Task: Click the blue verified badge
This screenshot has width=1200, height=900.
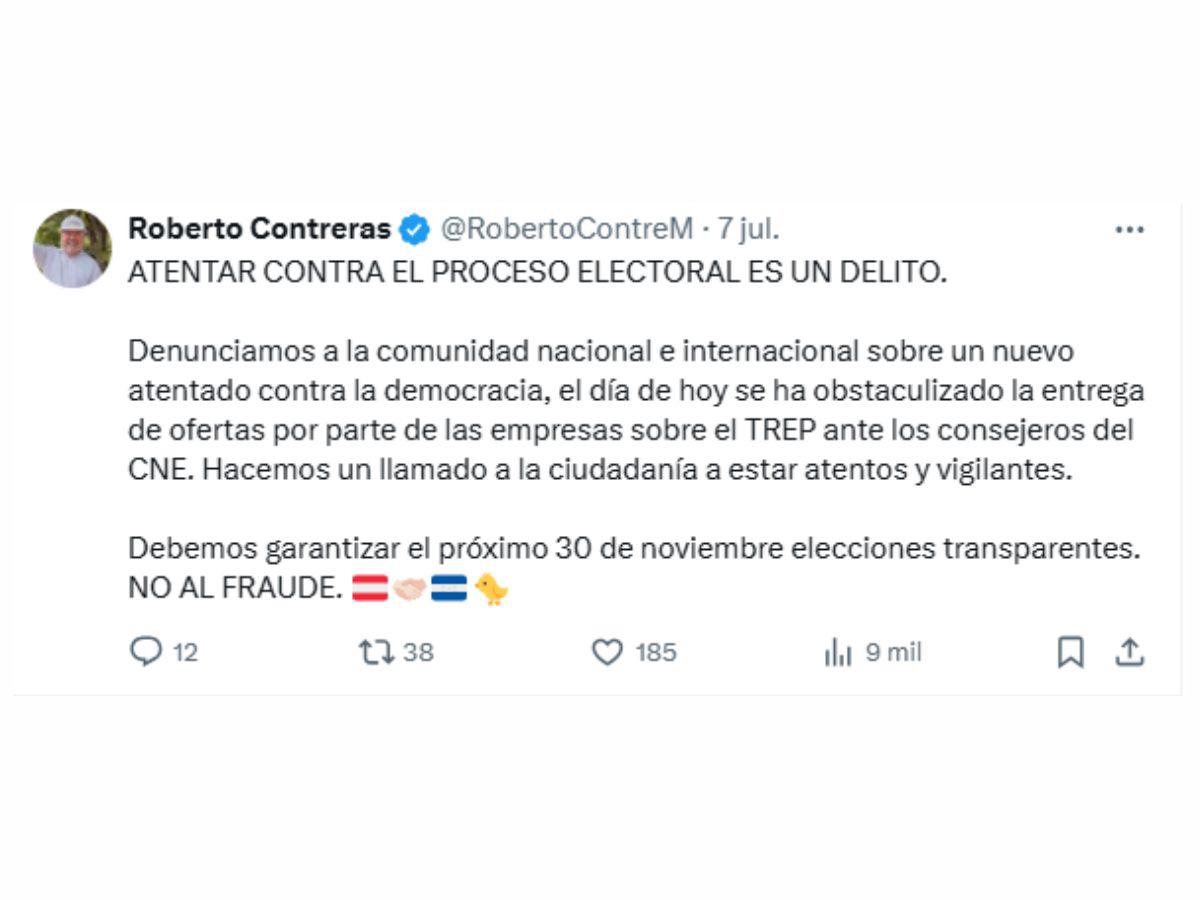Action: pyautogui.click(x=414, y=230)
